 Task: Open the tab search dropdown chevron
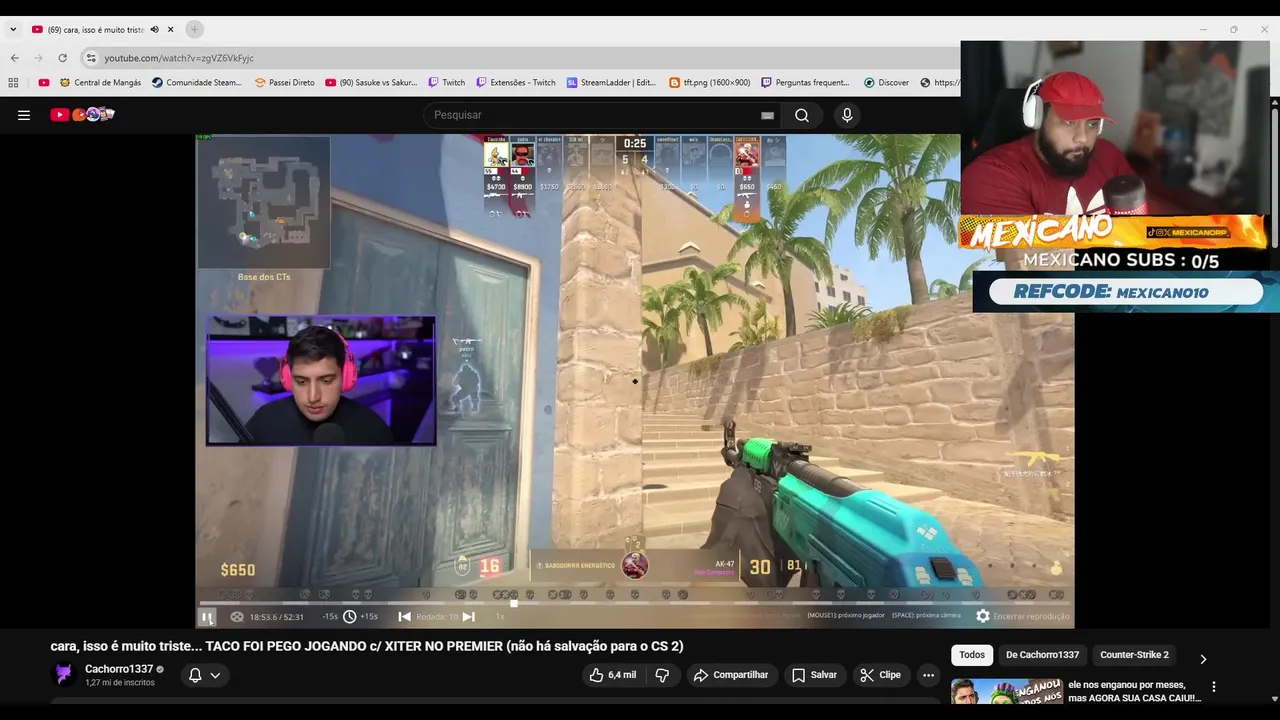13,29
